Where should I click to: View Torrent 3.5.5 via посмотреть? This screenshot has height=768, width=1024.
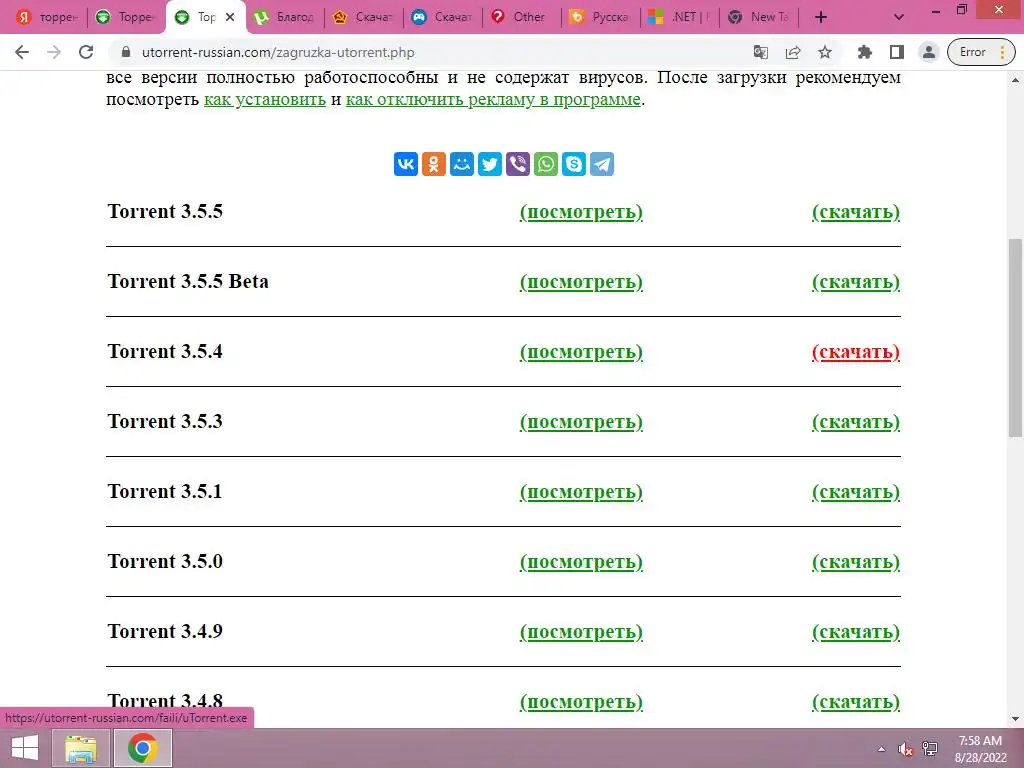[x=581, y=212]
